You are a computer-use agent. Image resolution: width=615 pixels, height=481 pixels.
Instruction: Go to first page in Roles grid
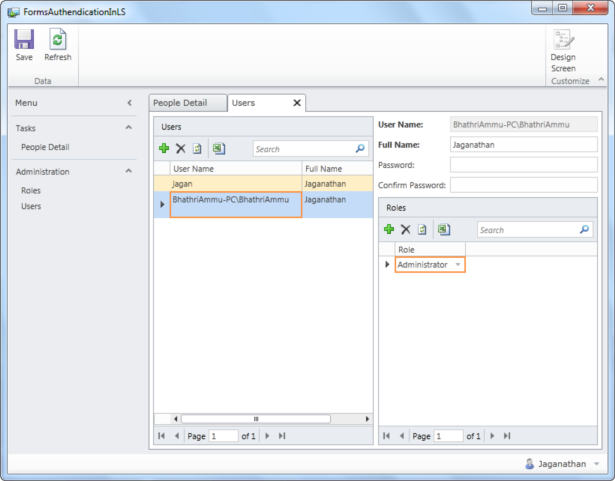[x=386, y=436]
